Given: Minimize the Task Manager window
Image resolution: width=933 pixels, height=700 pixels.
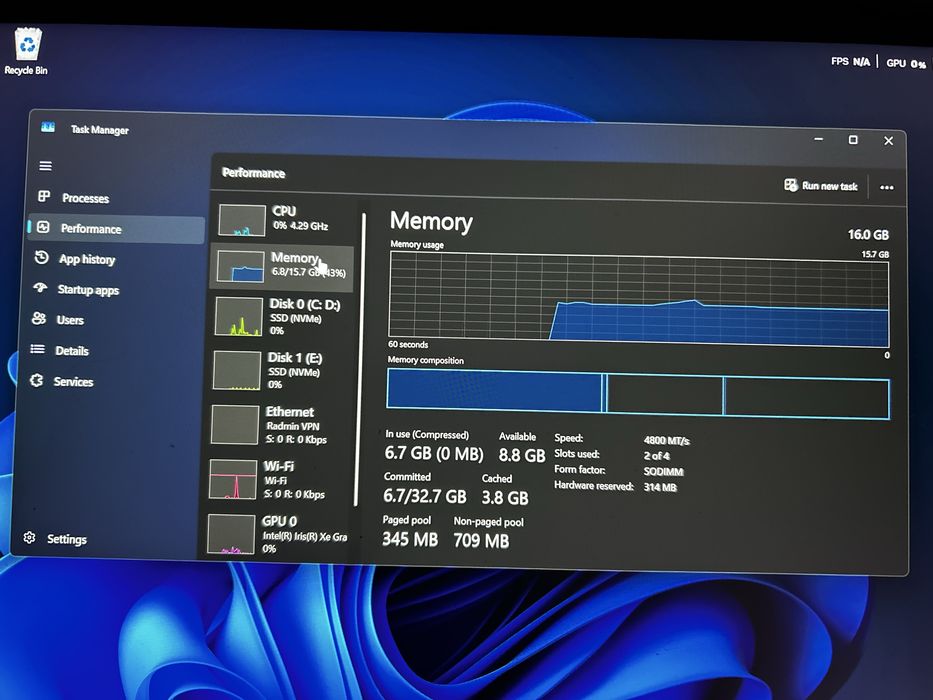Looking at the screenshot, I should [x=819, y=139].
